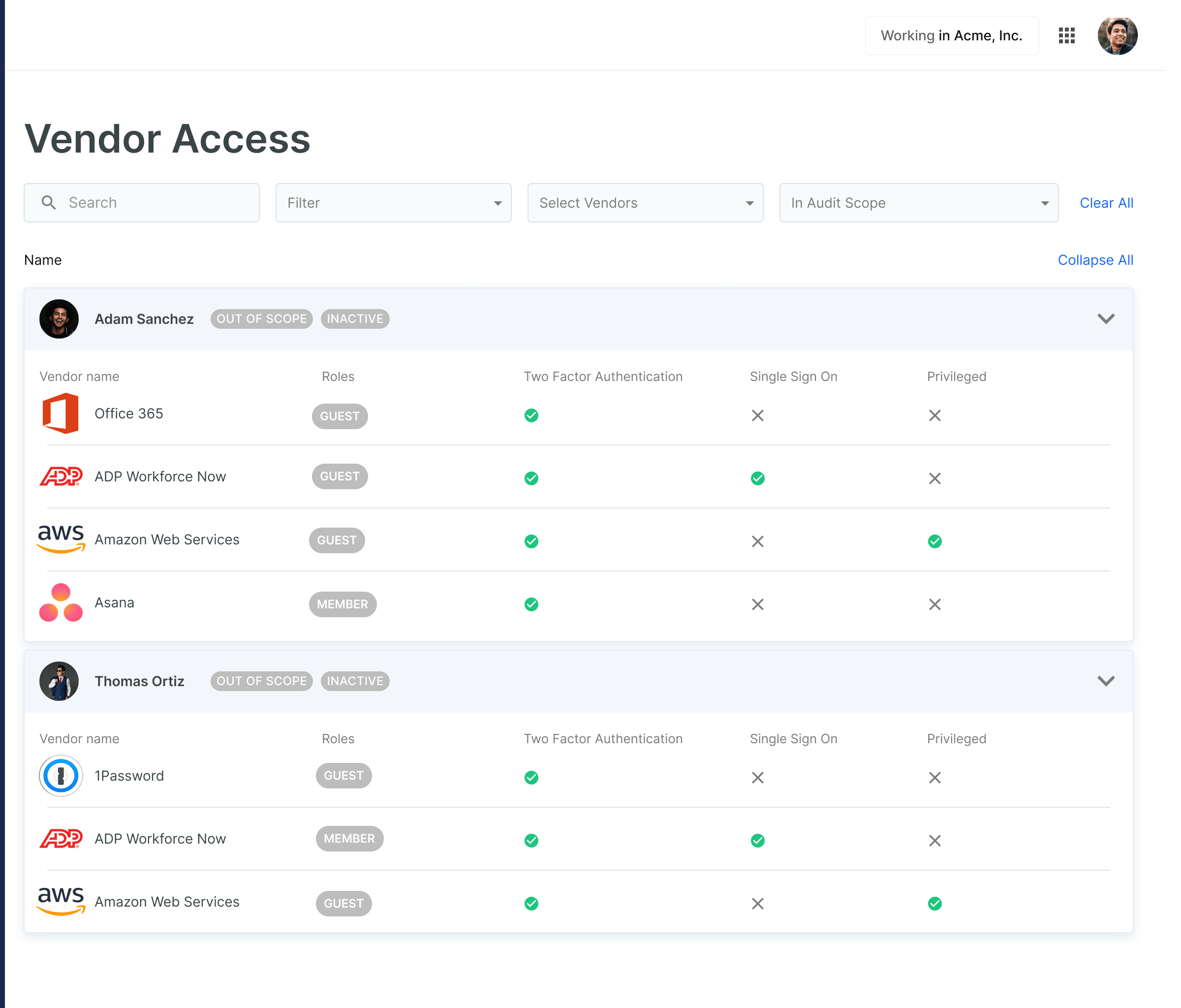This screenshot has height=1008, width=1181.
Task: Click Adam's ADP single sign on checkmark
Action: [x=757, y=478]
